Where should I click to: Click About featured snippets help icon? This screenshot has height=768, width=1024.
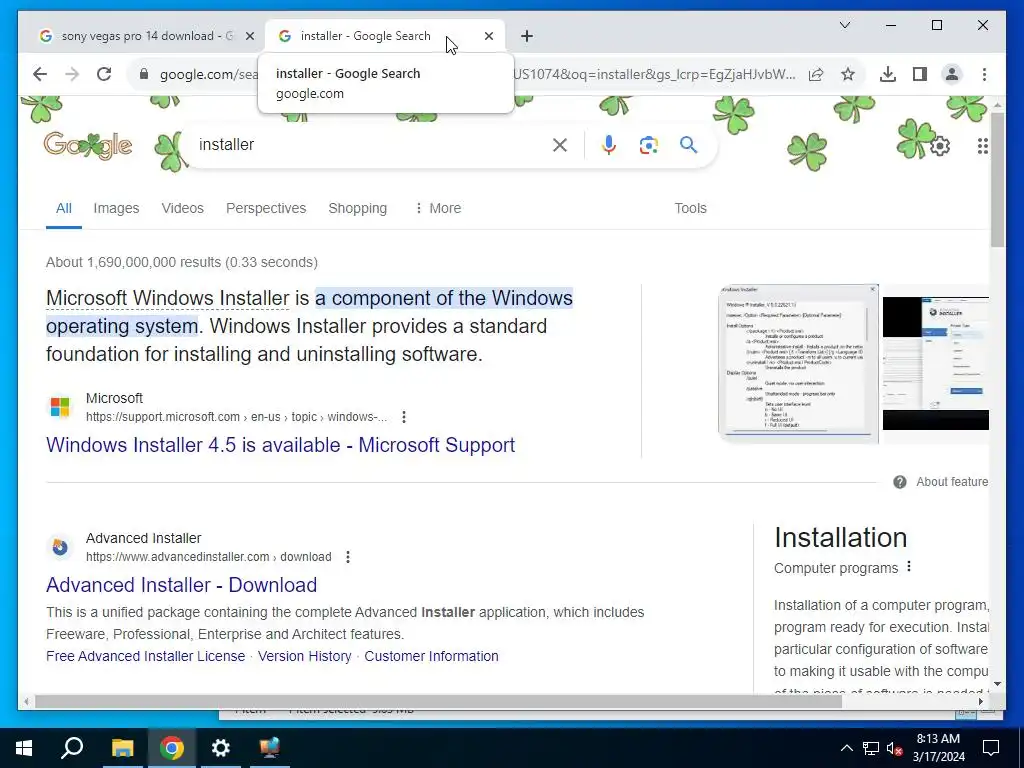[899, 482]
